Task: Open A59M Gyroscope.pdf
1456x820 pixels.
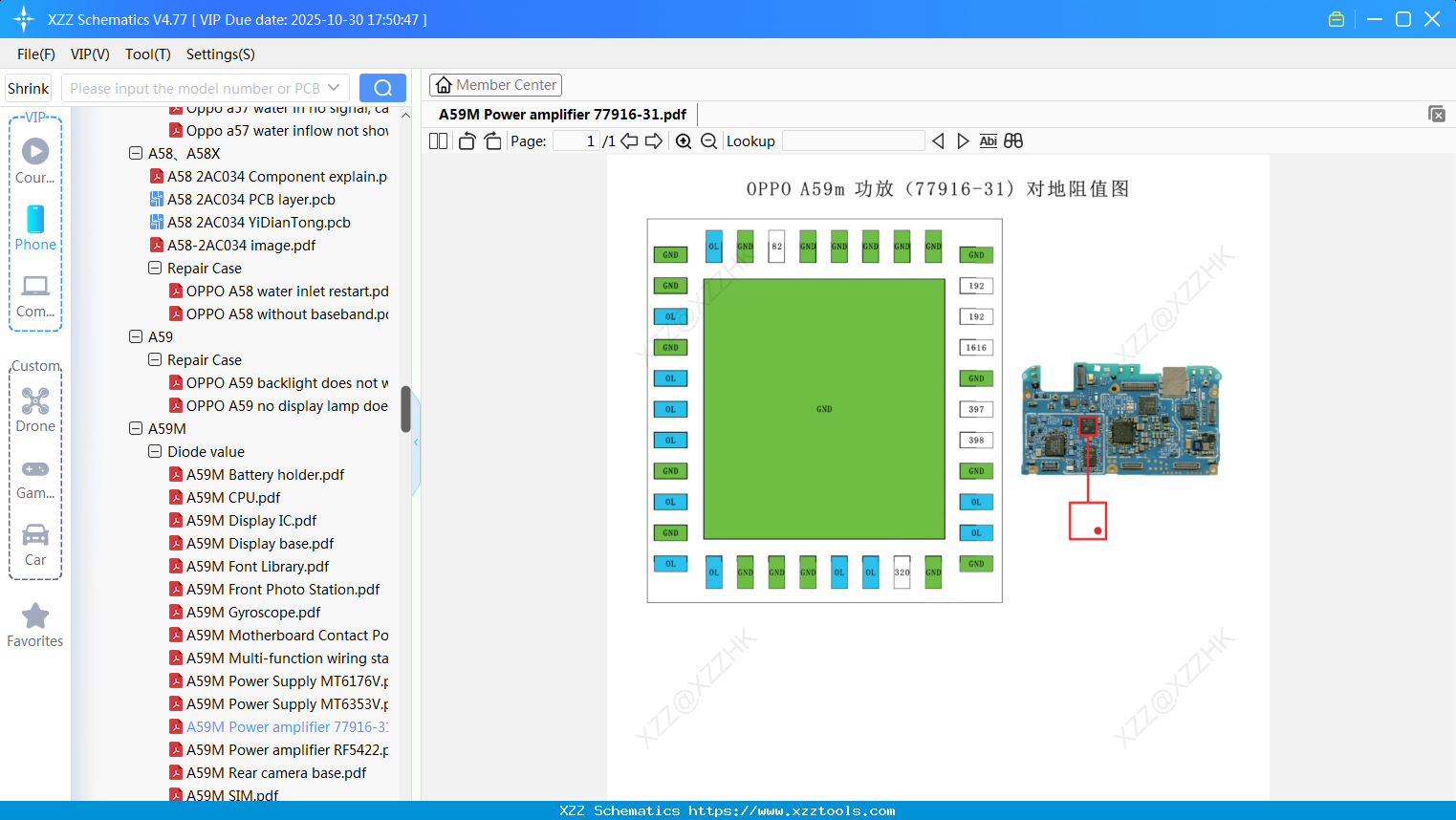Action: [245, 612]
